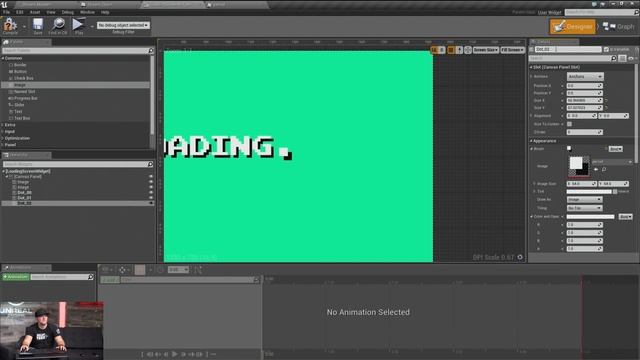640x360 pixels.
Task: Click the animation search magnifier icon
Action: coord(91,277)
